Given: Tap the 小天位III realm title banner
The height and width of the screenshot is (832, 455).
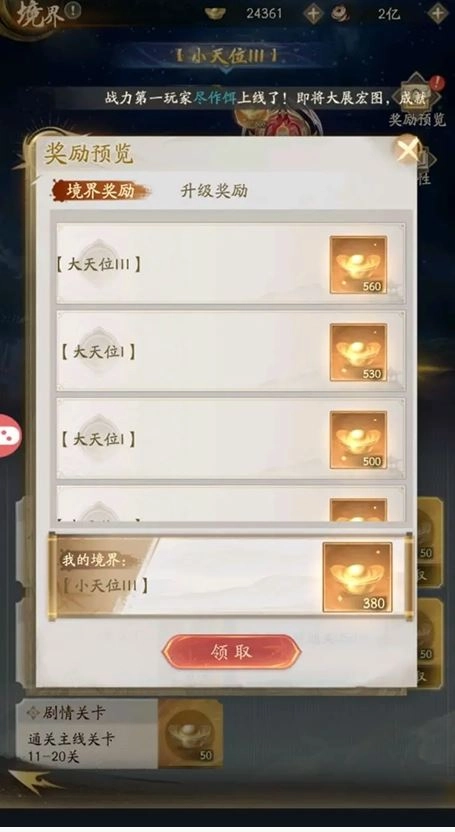Looking at the screenshot, I should click(227, 56).
